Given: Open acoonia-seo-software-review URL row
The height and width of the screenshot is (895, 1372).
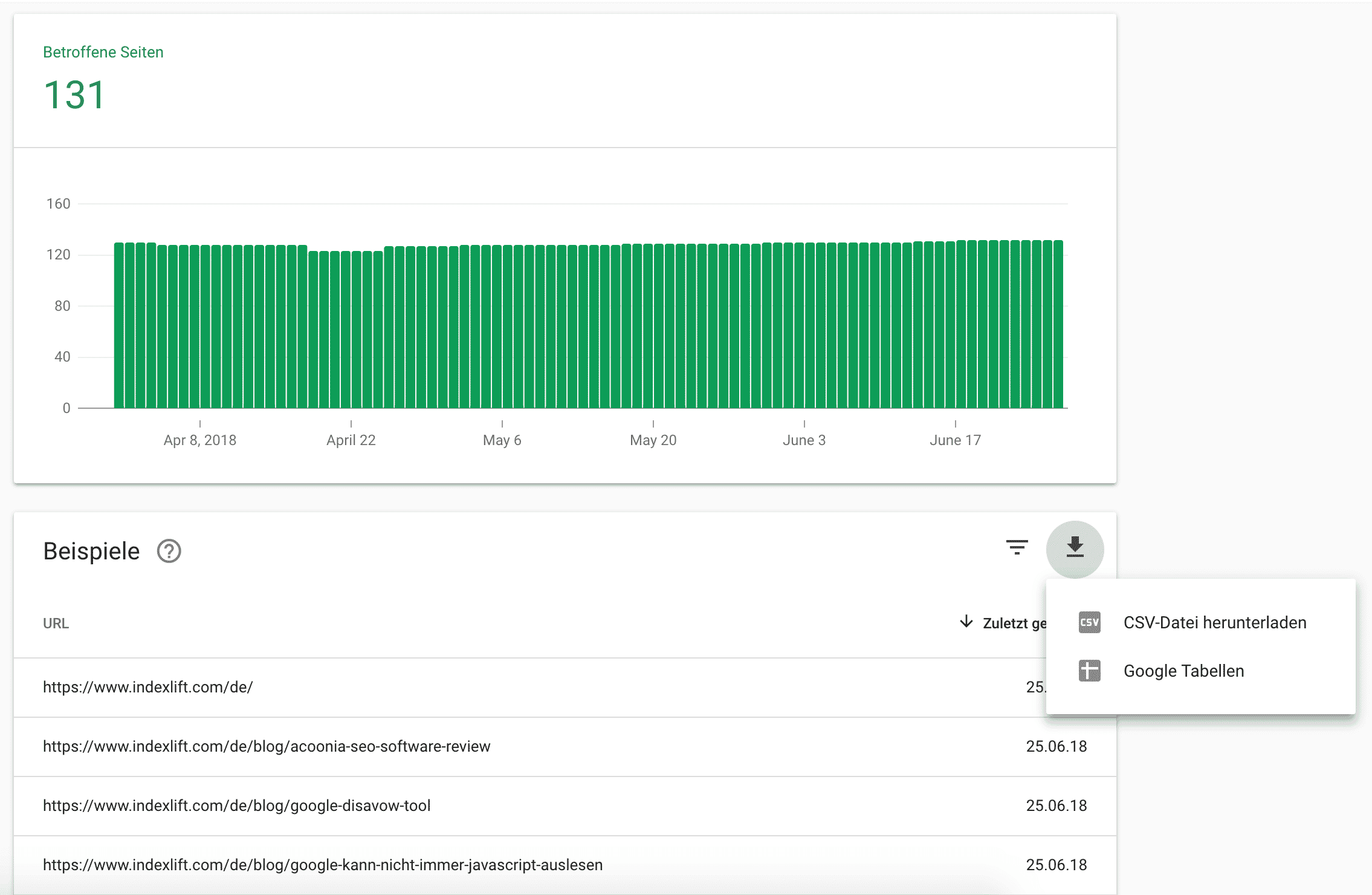Looking at the screenshot, I should click(565, 746).
